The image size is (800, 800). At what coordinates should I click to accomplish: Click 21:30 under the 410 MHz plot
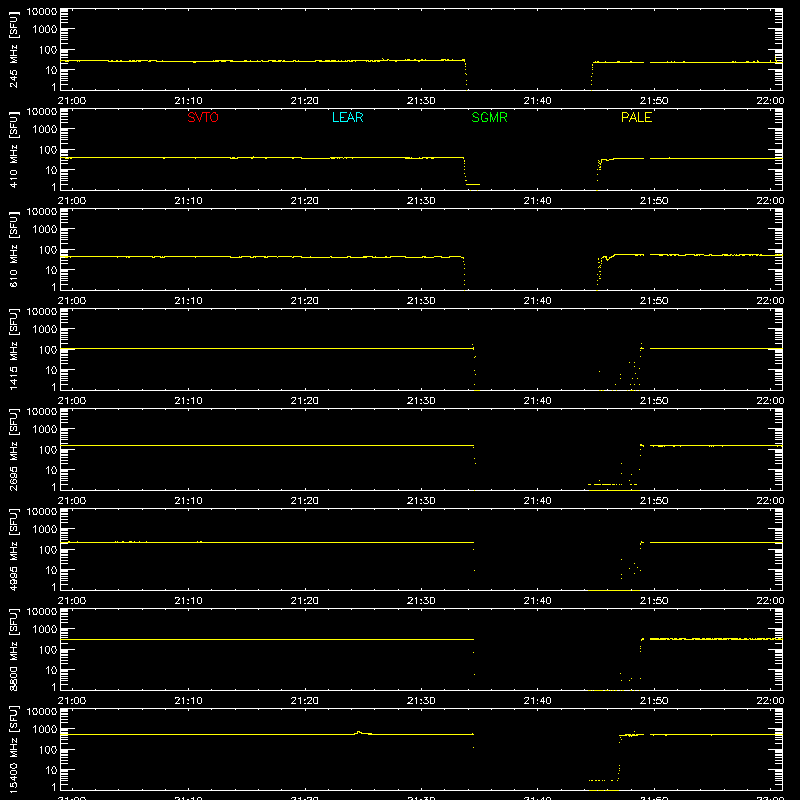coord(421,201)
